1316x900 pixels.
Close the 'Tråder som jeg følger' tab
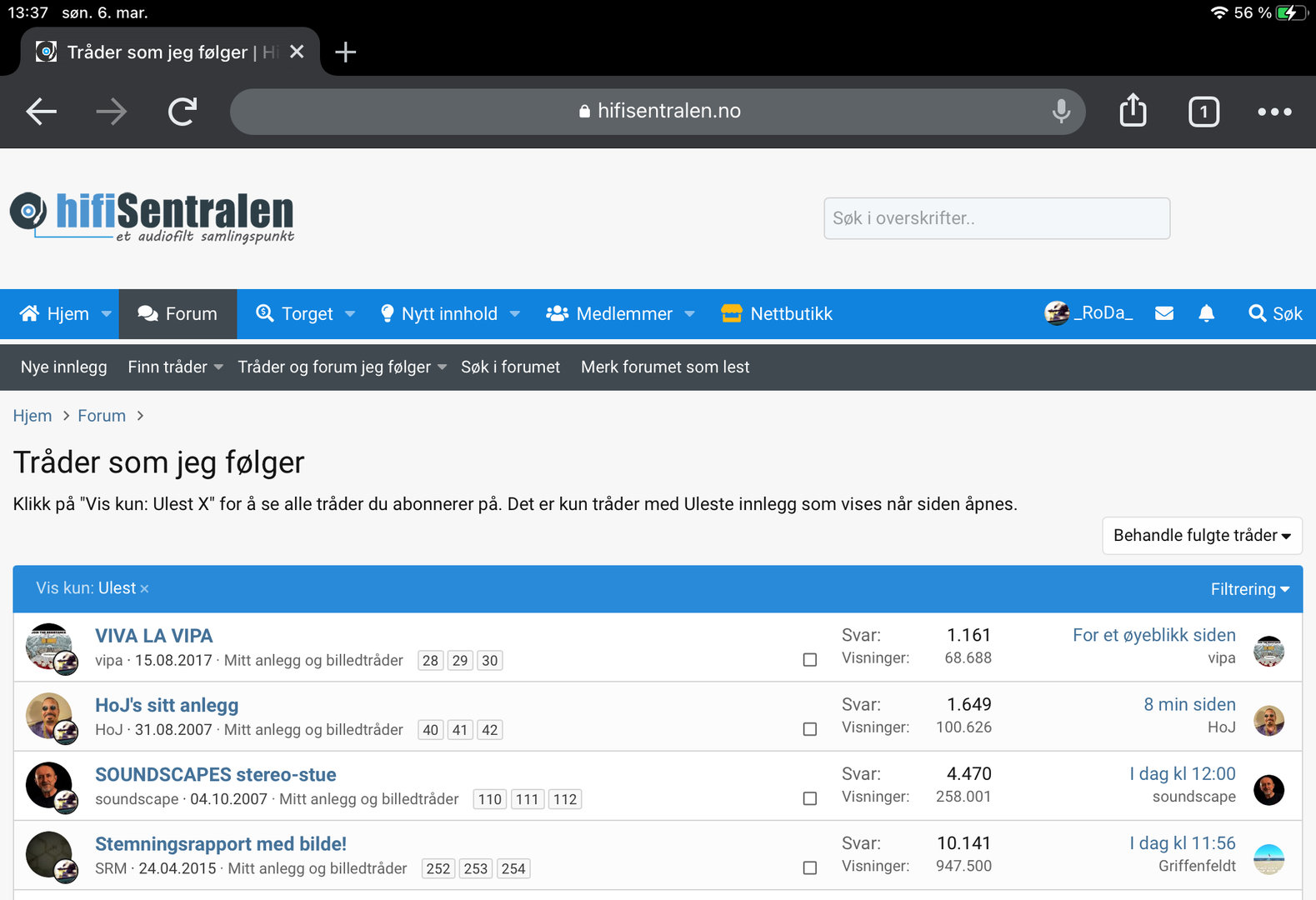click(297, 52)
